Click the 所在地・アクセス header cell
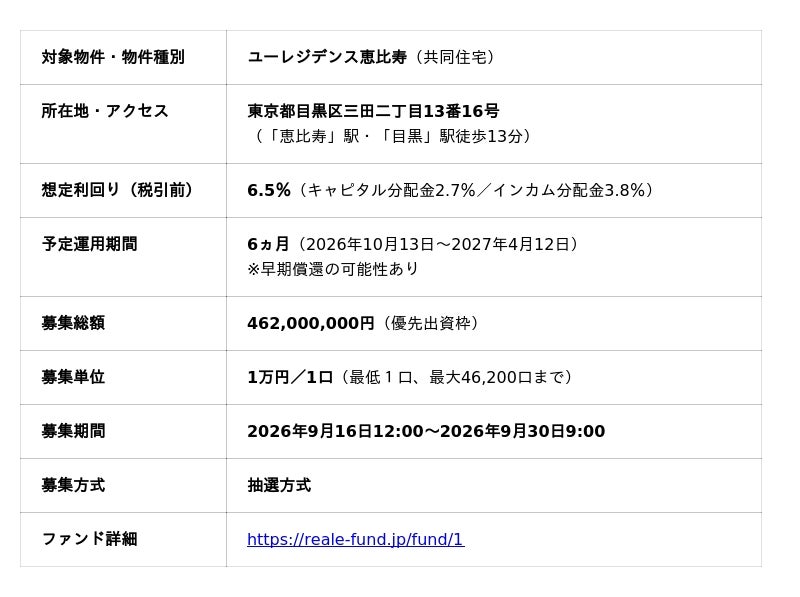The height and width of the screenshot is (597, 800). coord(123,124)
